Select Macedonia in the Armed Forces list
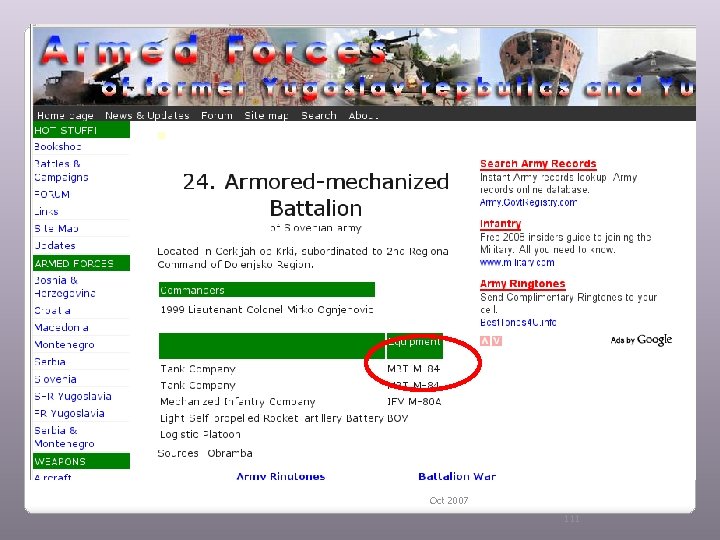This screenshot has height=540, width=720. click(62, 327)
